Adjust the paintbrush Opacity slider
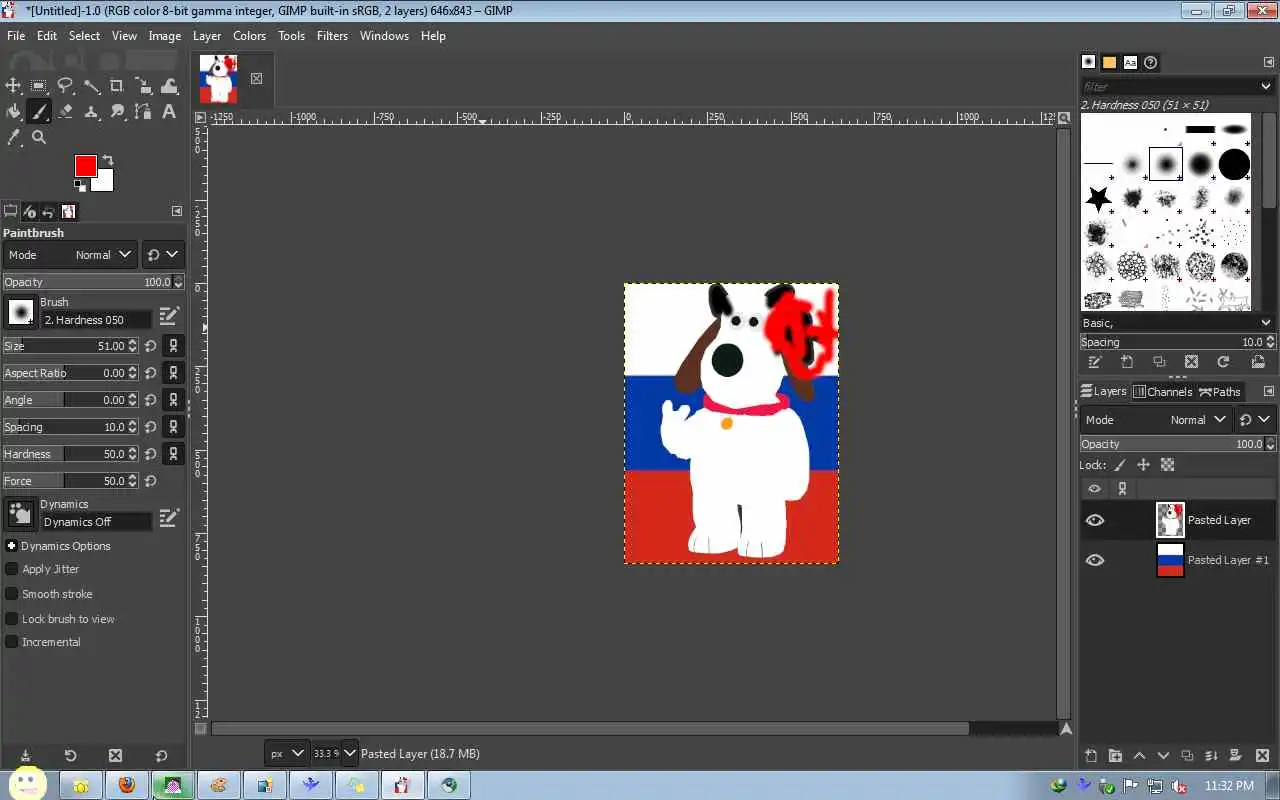The image size is (1280, 800). pos(93,282)
